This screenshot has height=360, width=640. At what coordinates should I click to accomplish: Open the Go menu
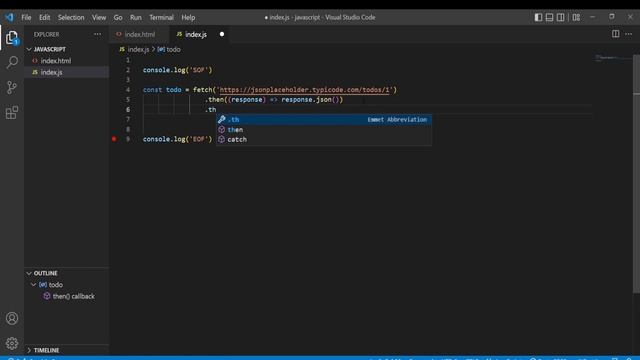click(118, 18)
